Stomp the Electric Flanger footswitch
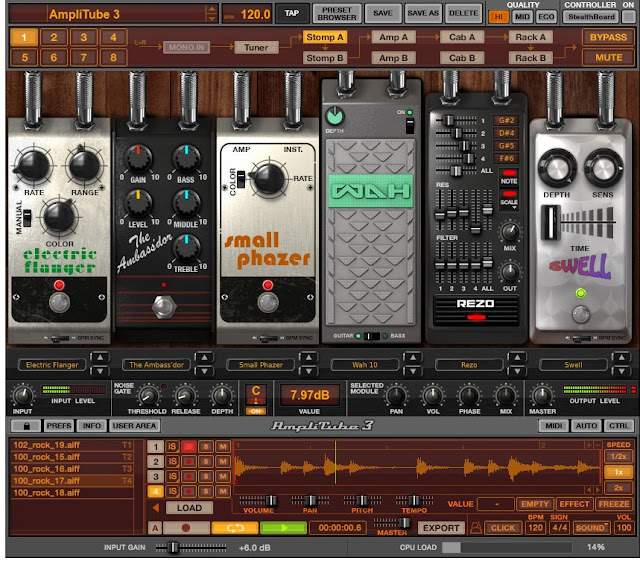Image resolution: width=640 pixels, height=564 pixels. tap(60, 303)
